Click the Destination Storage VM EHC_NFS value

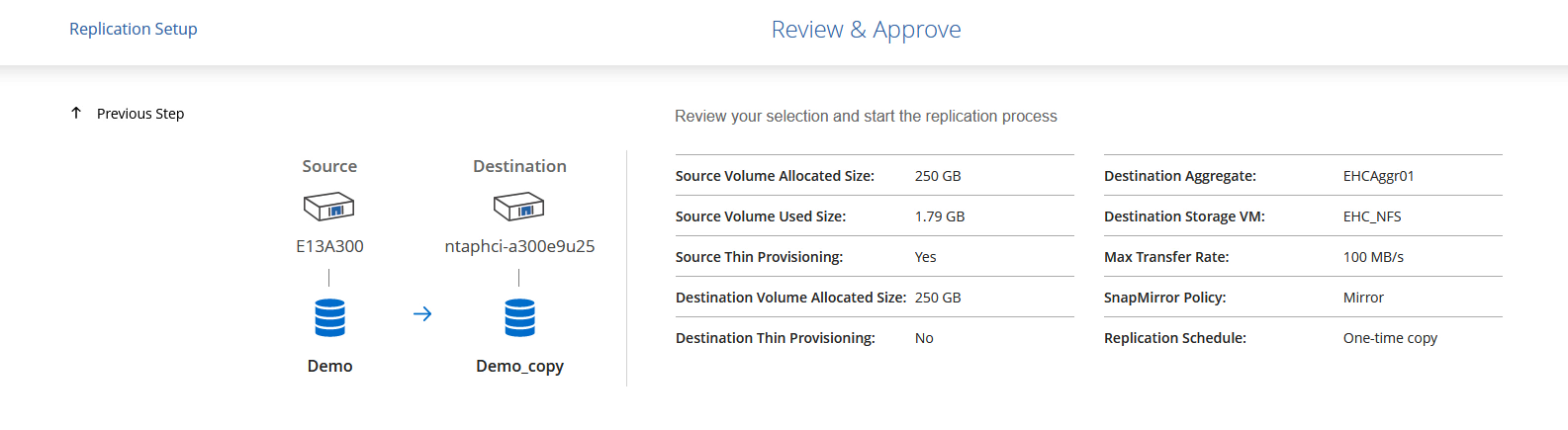pos(1372,216)
